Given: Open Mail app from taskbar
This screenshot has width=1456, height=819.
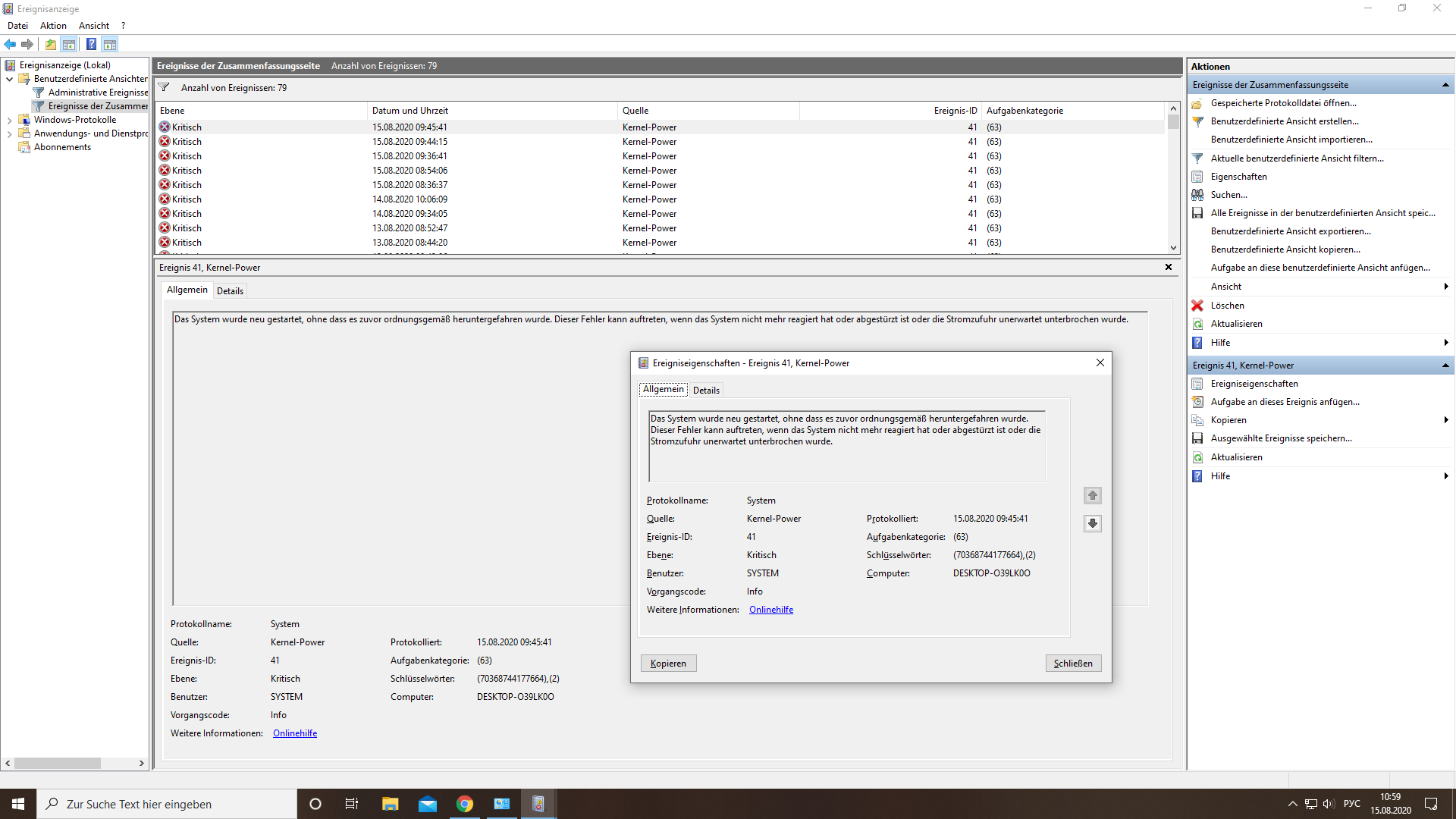Looking at the screenshot, I should (428, 804).
